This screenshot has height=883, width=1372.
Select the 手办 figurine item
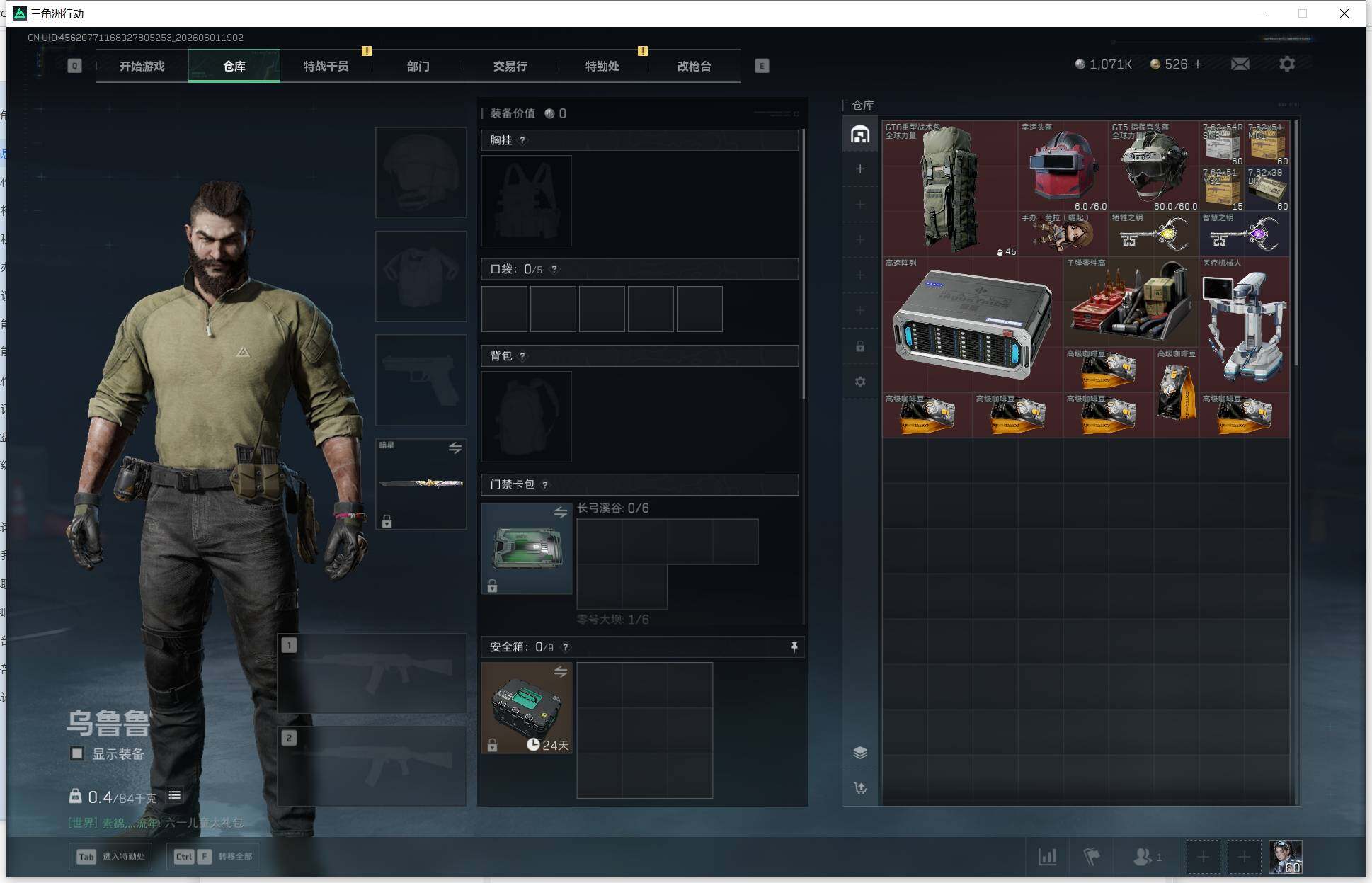[x=1063, y=234]
